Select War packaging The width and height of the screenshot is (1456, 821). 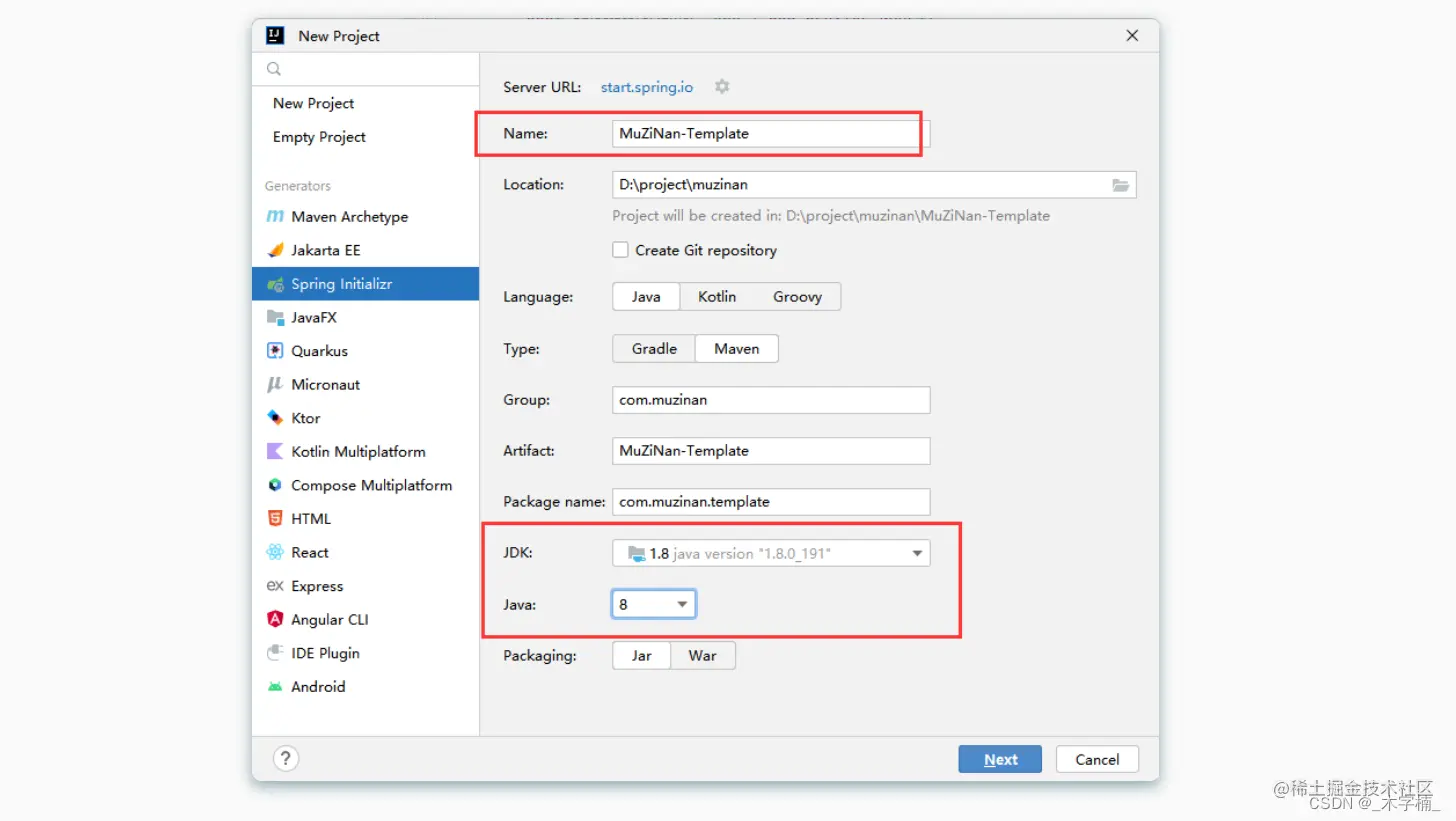click(x=702, y=656)
